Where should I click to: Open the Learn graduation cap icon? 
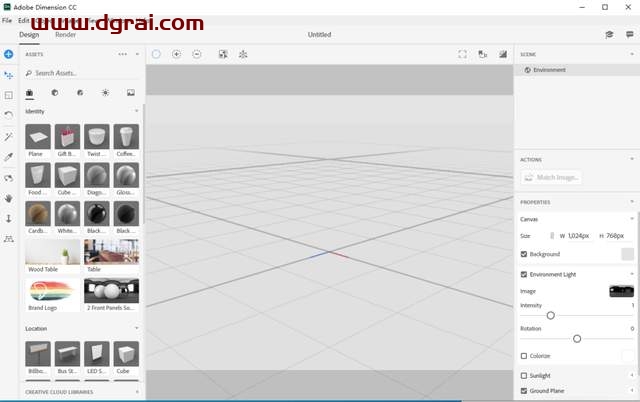(609, 35)
